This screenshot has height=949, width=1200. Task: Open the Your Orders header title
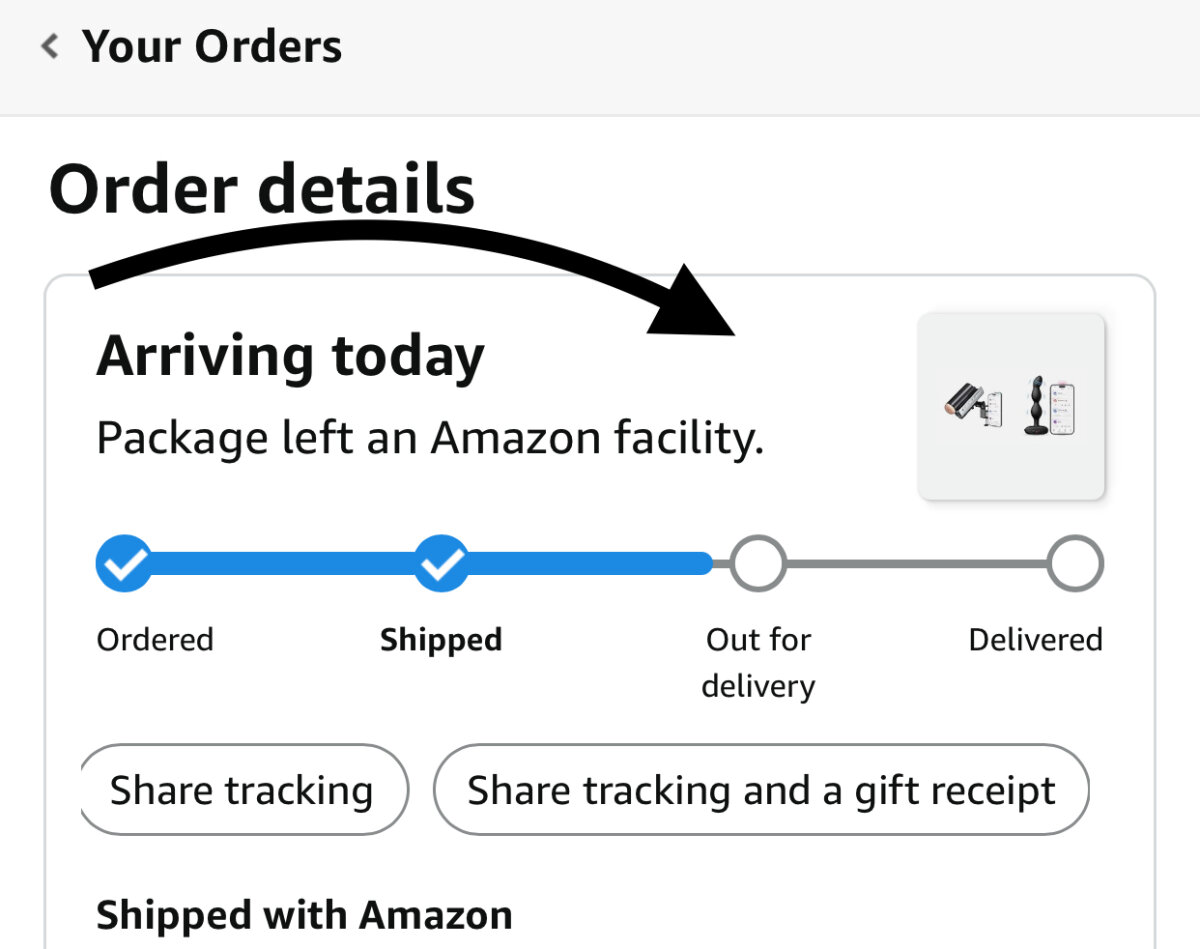point(211,46)
